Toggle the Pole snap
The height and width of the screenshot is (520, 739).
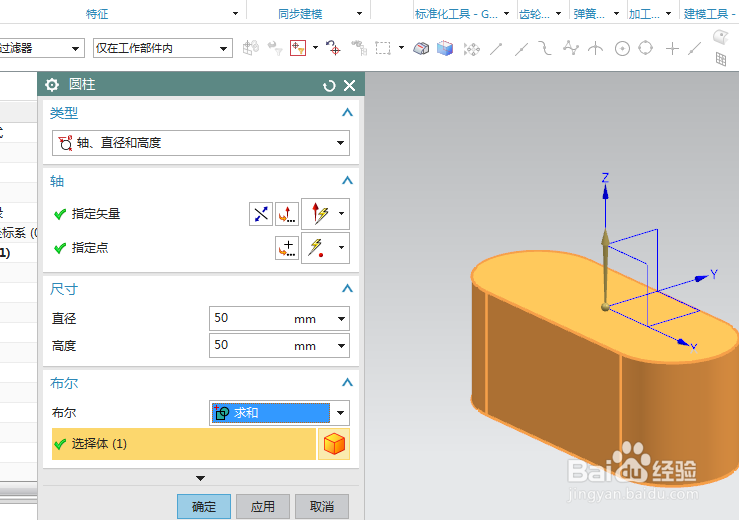click(x=570, y=48)
